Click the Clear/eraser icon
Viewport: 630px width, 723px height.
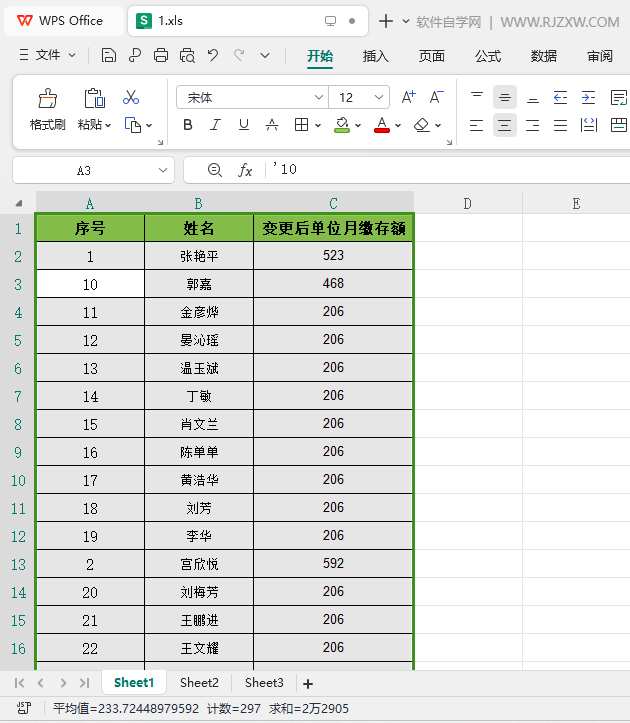click(x=422, y=125)
